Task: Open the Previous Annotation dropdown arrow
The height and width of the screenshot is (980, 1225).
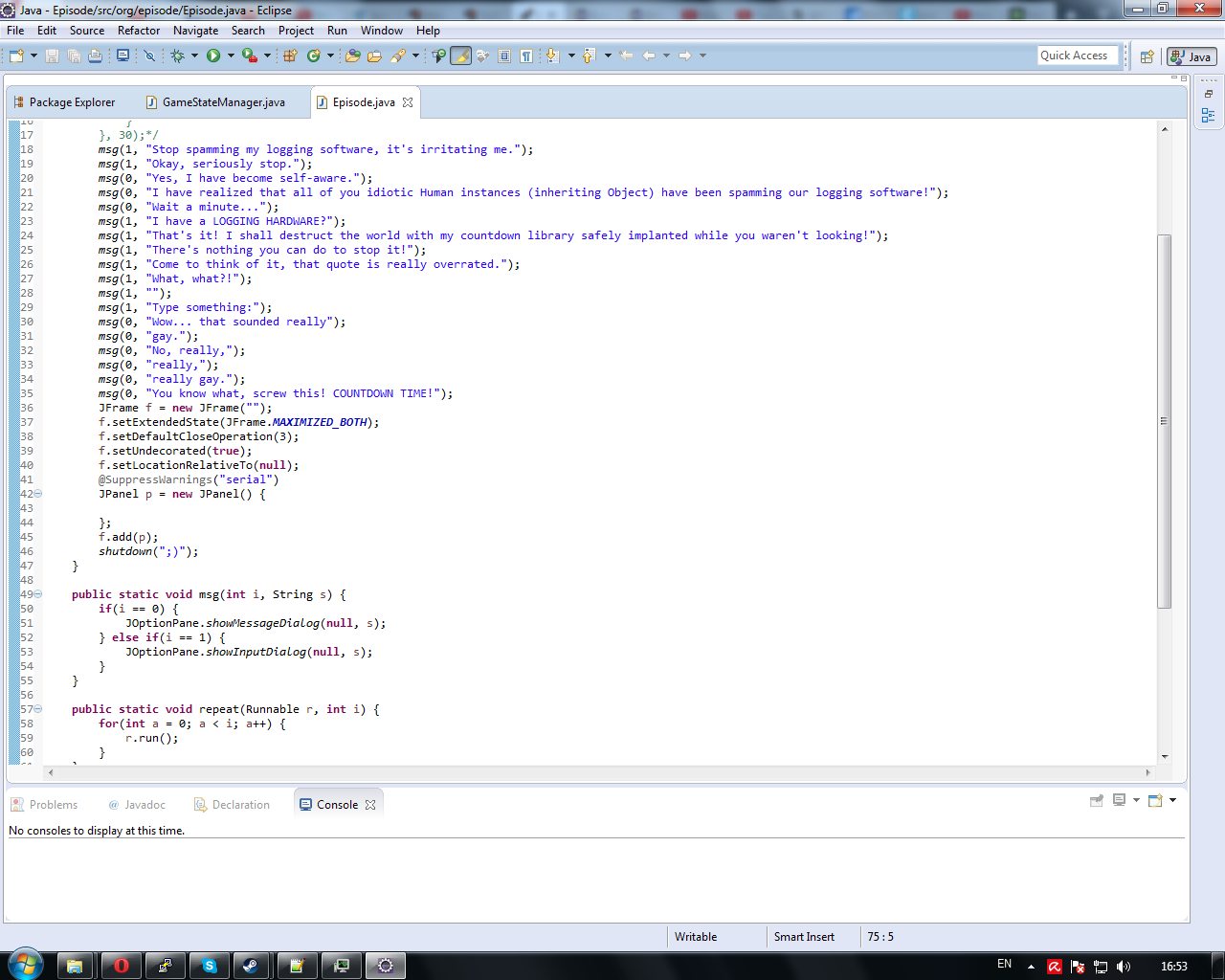Action: (608, 56)
